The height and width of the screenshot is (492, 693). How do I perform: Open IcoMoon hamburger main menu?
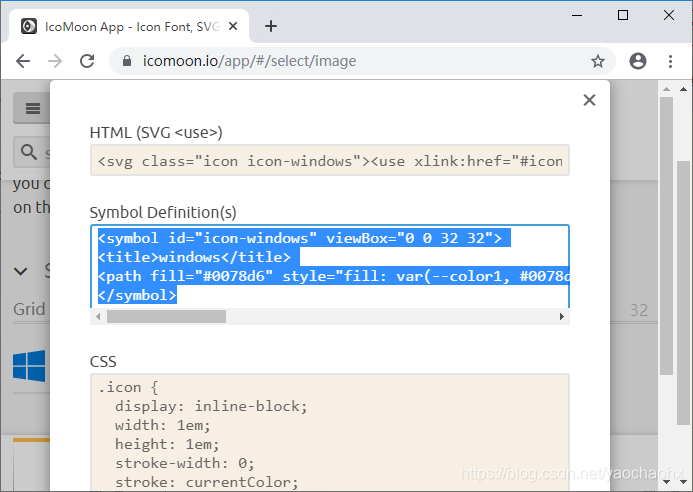(33, 108)
